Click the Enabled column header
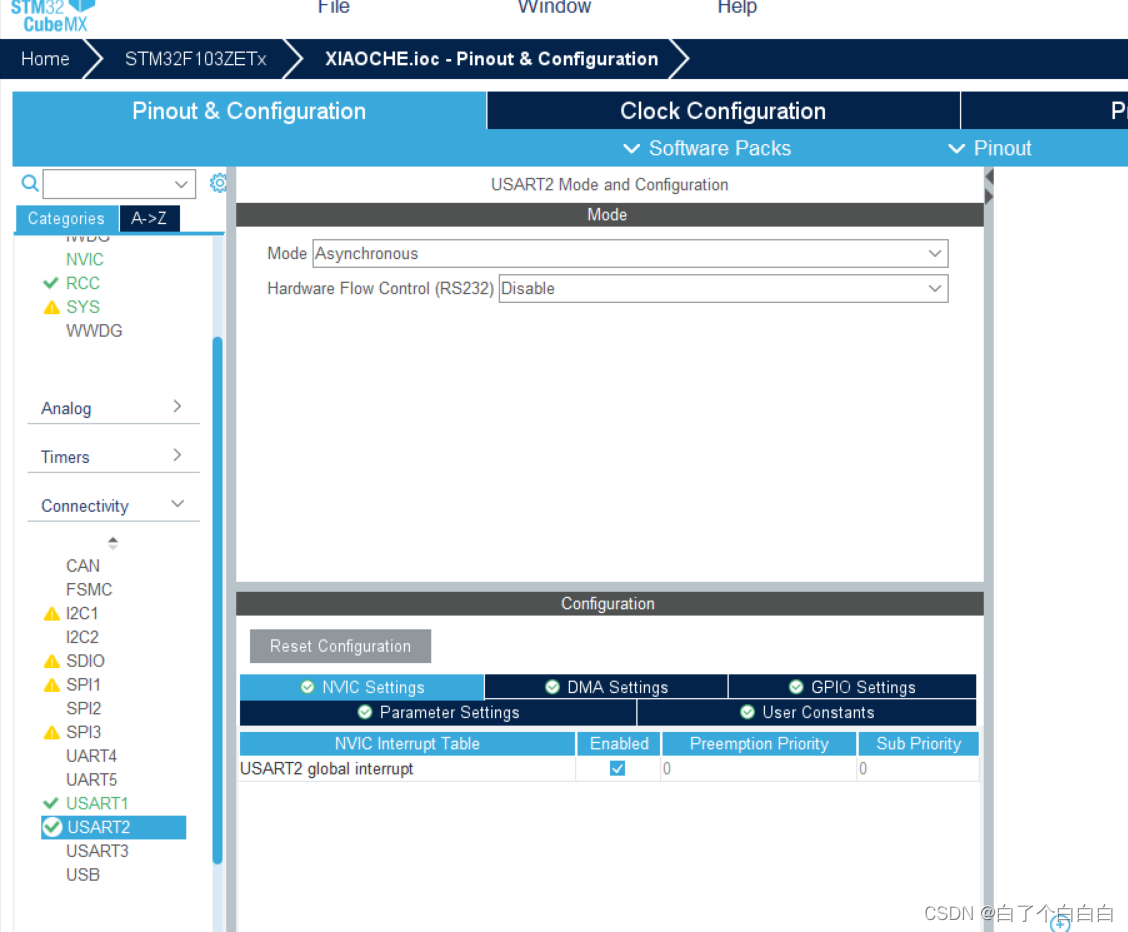Viewport: 1128px width, 932px height. pos(619,744)
